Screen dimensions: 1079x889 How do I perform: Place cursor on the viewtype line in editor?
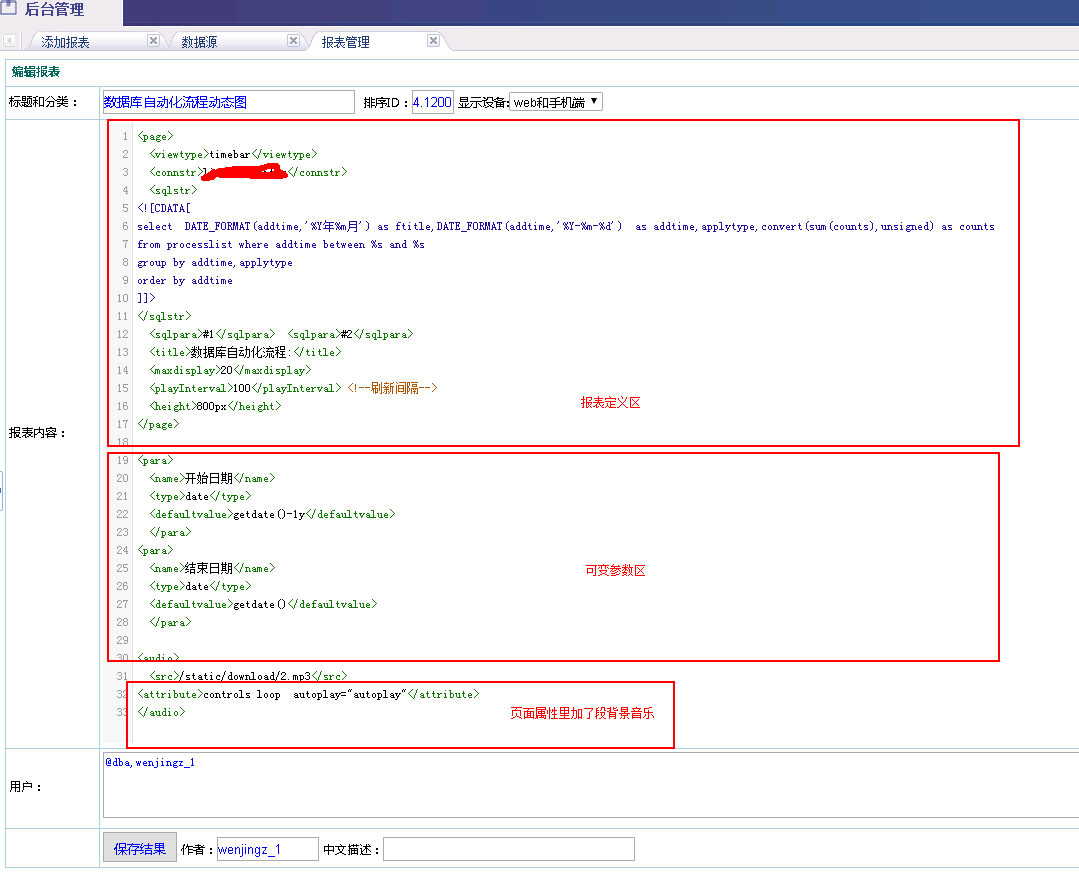click(x=232, y=154)
